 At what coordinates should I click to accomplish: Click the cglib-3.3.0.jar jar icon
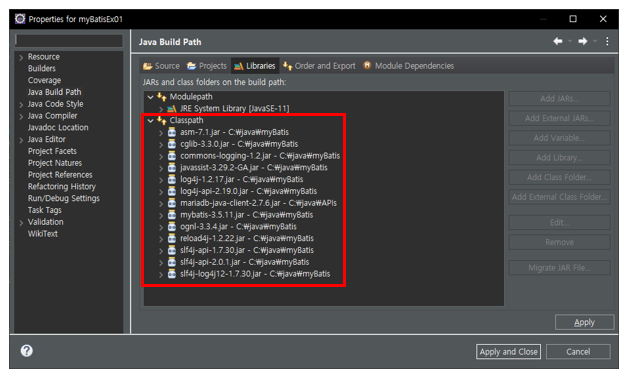pos(172,144)
